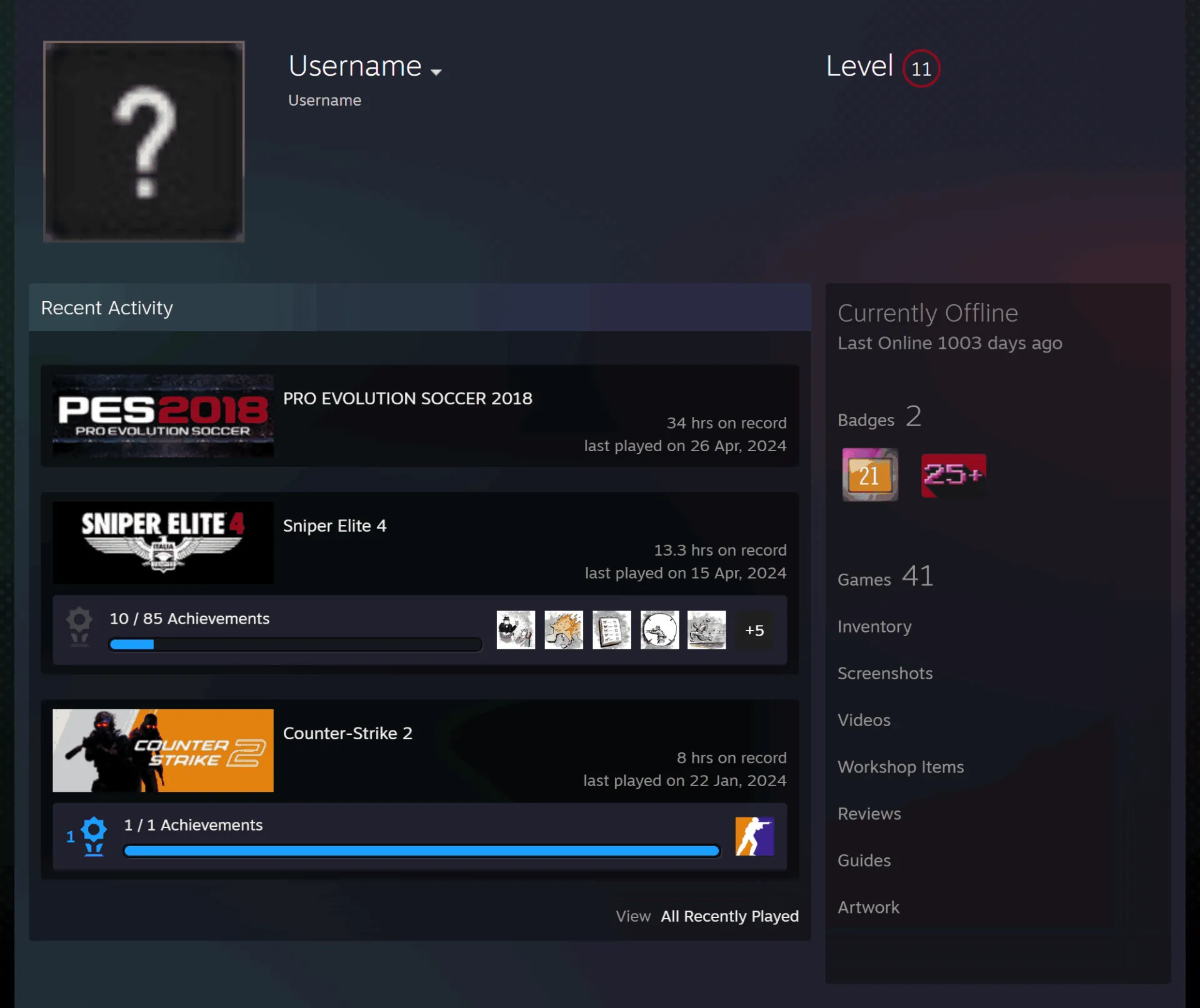Screen dimensions: 1200x1008
Task: View All Recently Played games
Action: [x=729, y=916]
